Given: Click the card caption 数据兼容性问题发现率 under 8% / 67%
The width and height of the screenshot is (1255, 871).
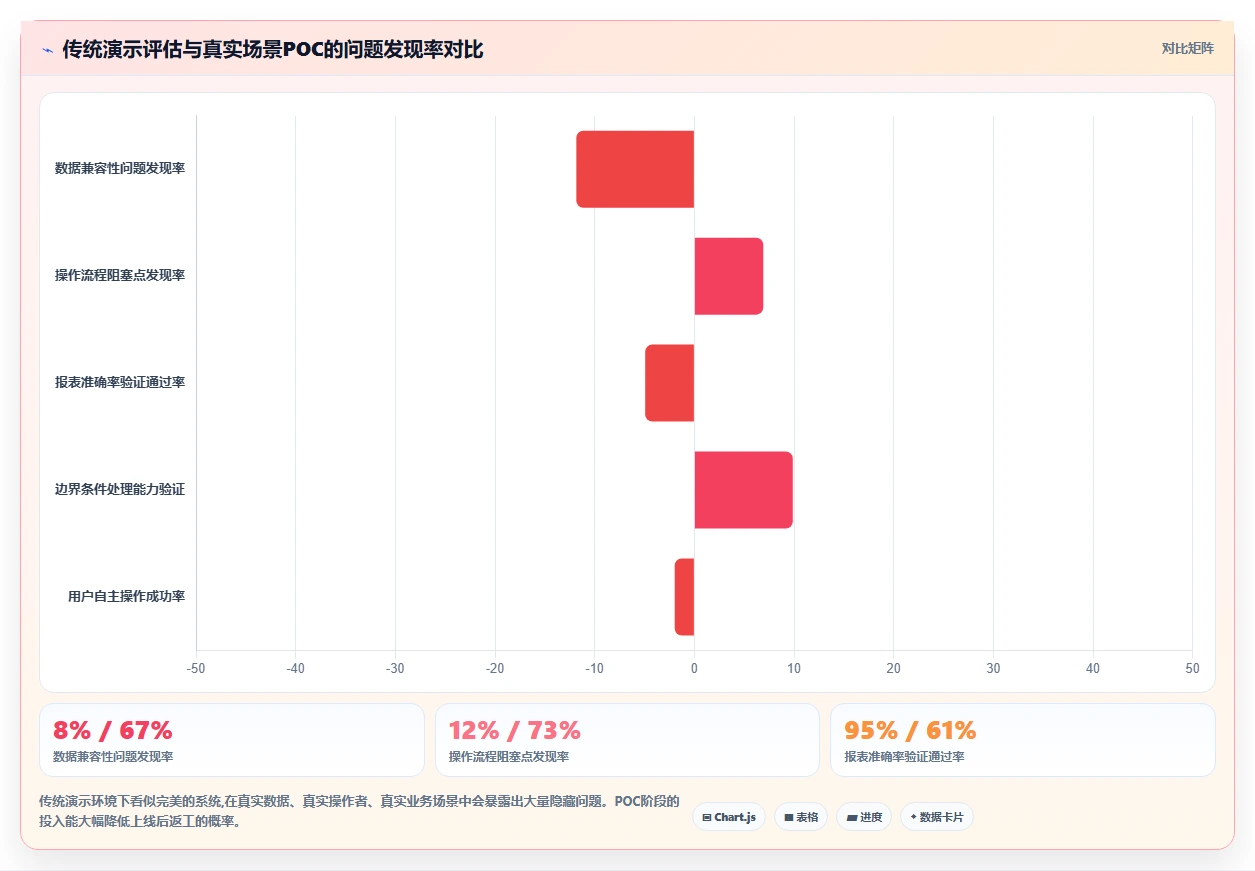Looking at the screenshot, I should pos(113,757).
